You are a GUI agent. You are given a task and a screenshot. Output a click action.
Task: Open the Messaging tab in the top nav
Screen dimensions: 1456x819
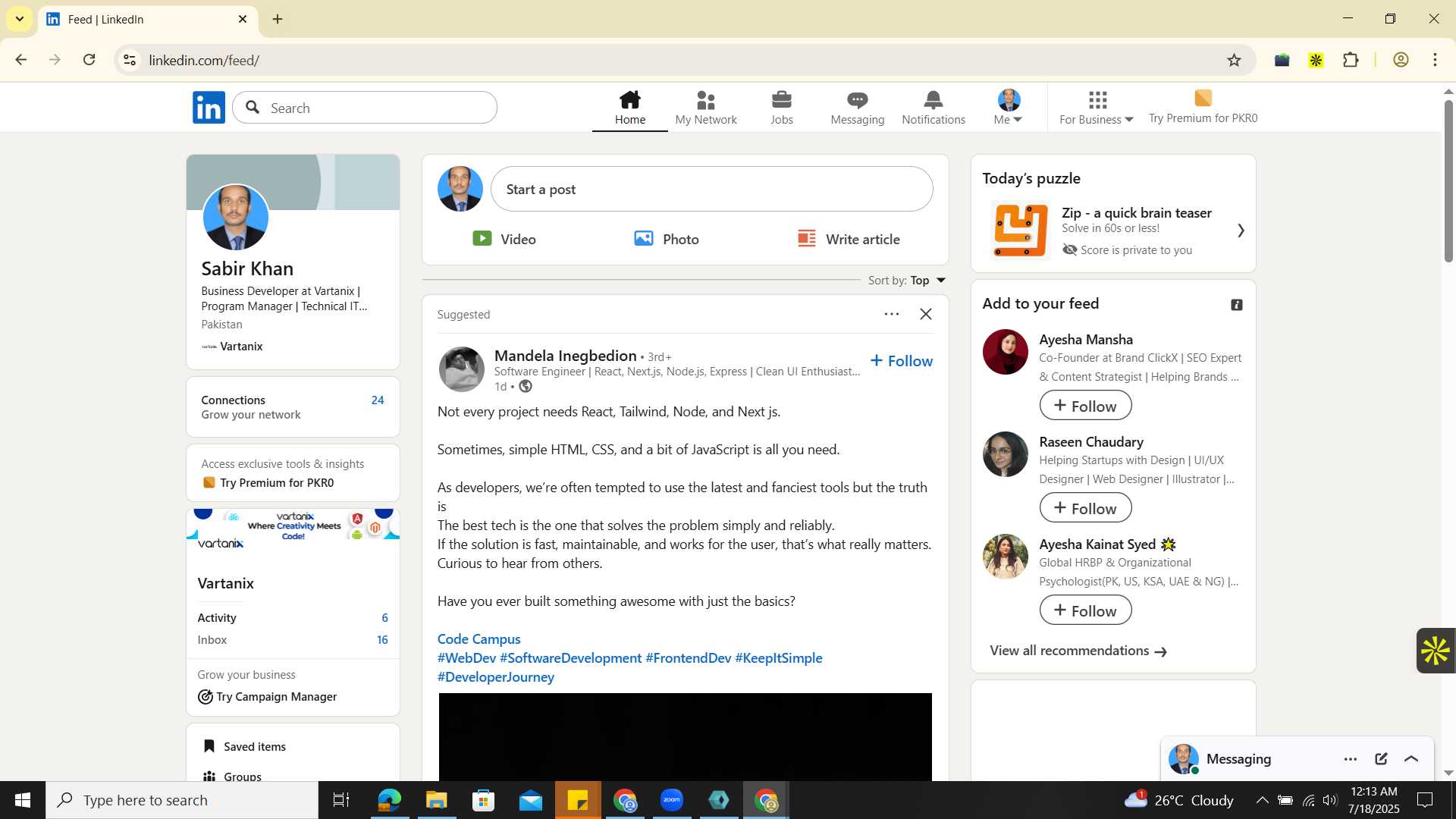pyautogui.click(x=857, y=108)
